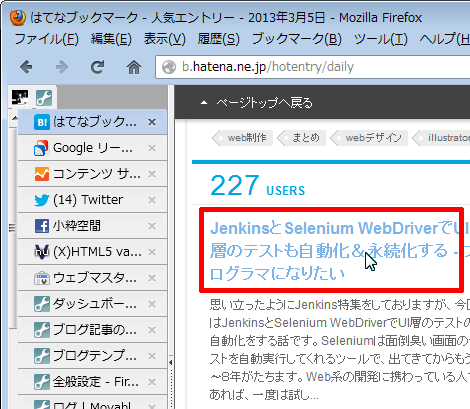Click the B! Hatena favicon on the active tab
This screenshot has width=470, height=409.
(42, 122)
